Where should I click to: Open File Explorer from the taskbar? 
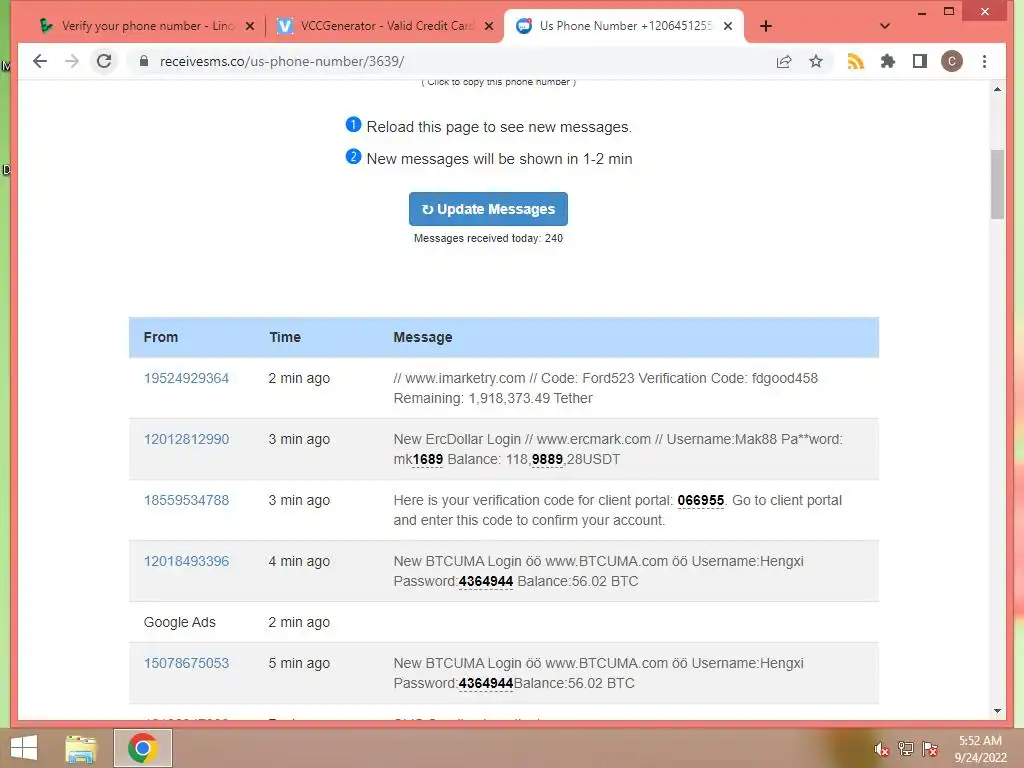pyautogui.click(x=81, y=748)
